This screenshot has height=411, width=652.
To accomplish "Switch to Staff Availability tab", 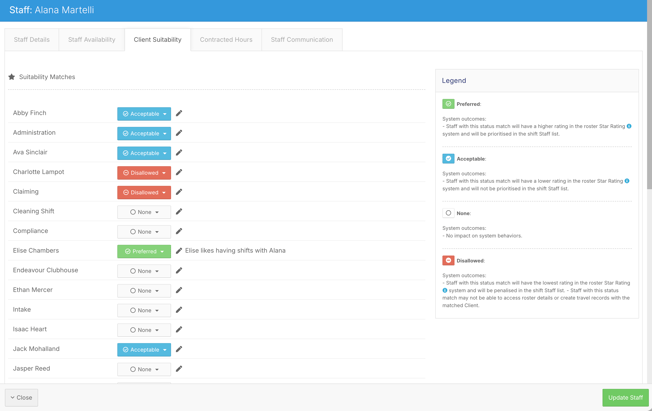I will (91, 40).
